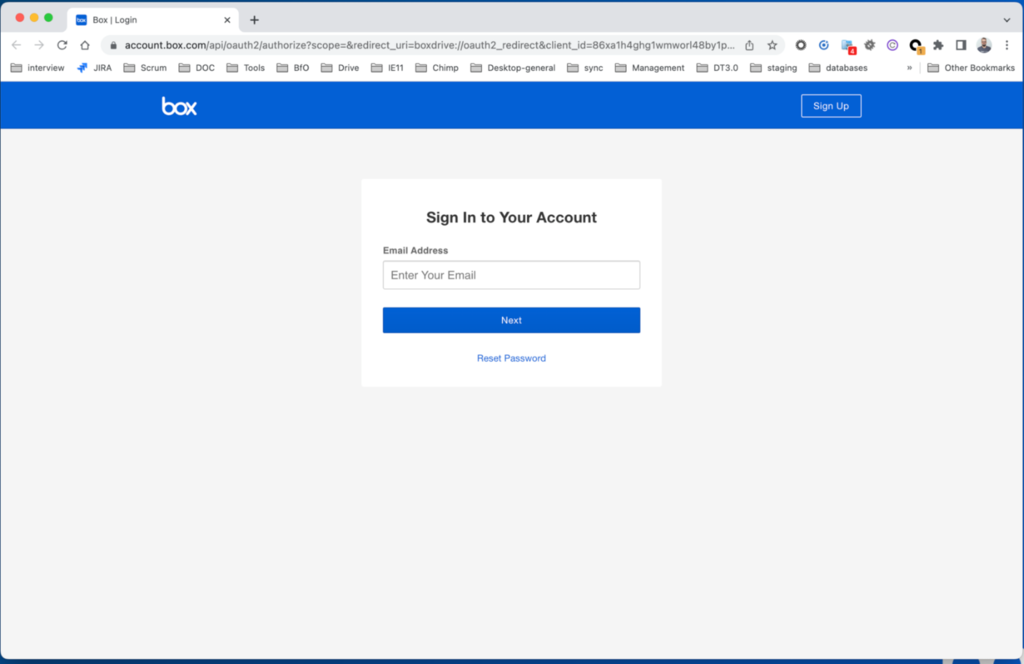Screen dimensions: 1024x664
Task: Focus the Email Address input field
Action: tap(511, 275)
